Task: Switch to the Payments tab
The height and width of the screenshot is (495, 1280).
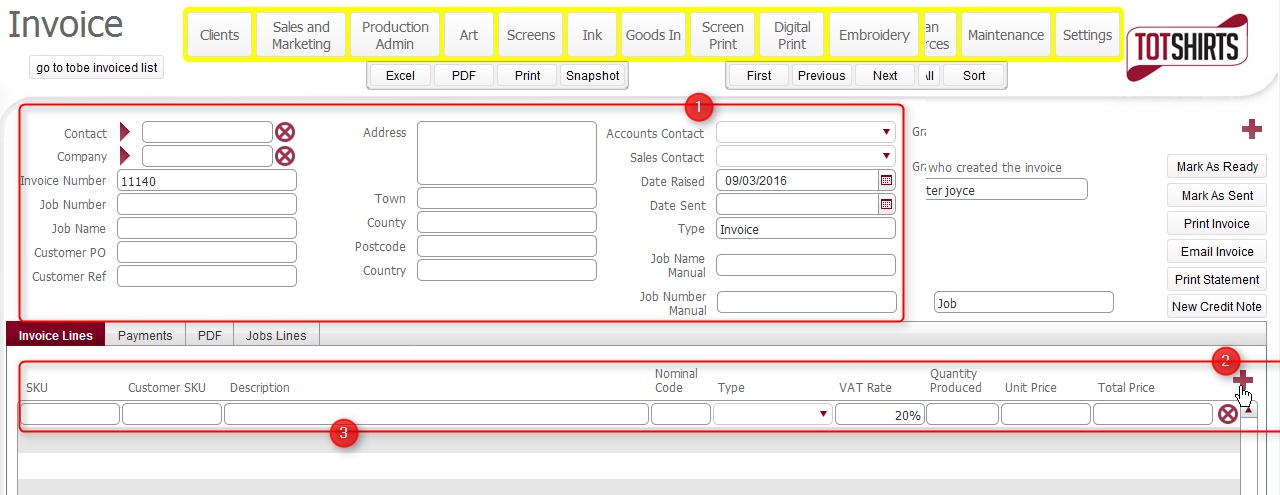Action: 145,336
